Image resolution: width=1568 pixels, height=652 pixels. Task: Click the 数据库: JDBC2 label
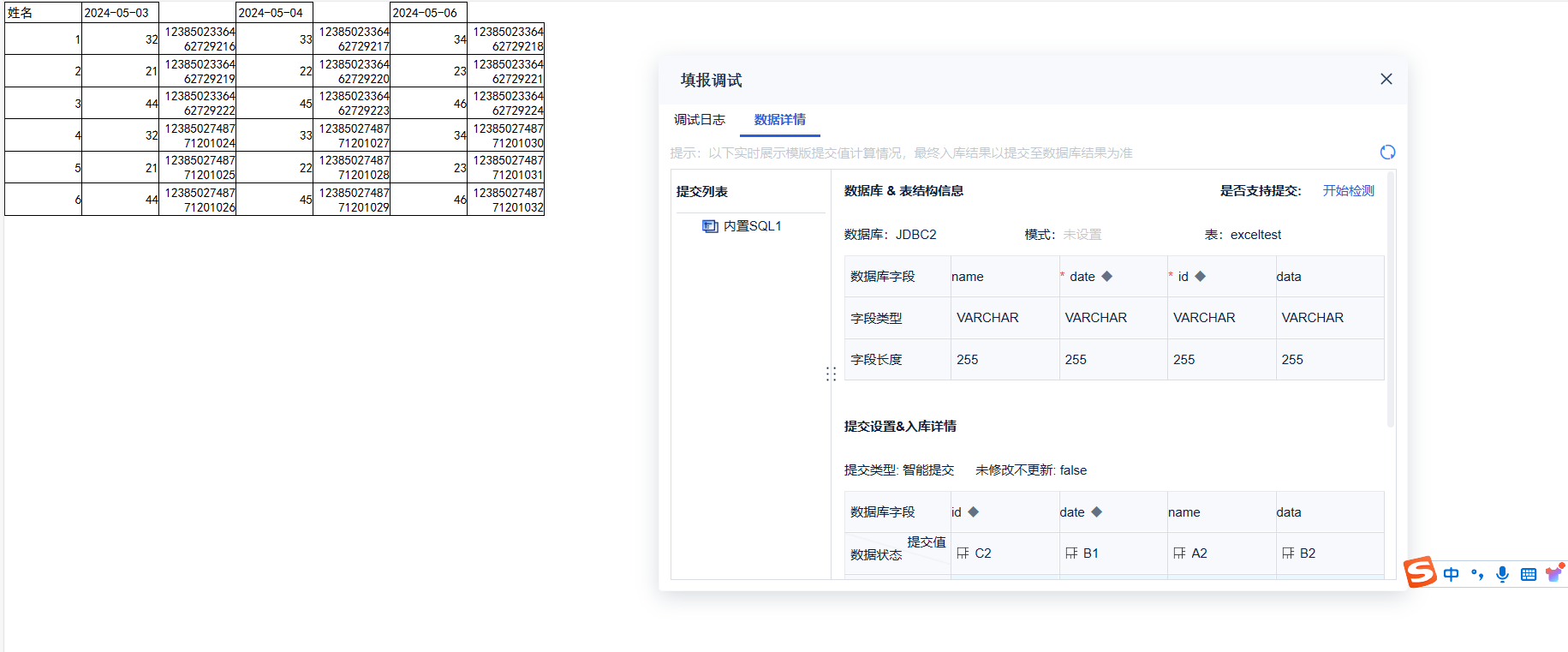tap(890, 235)
